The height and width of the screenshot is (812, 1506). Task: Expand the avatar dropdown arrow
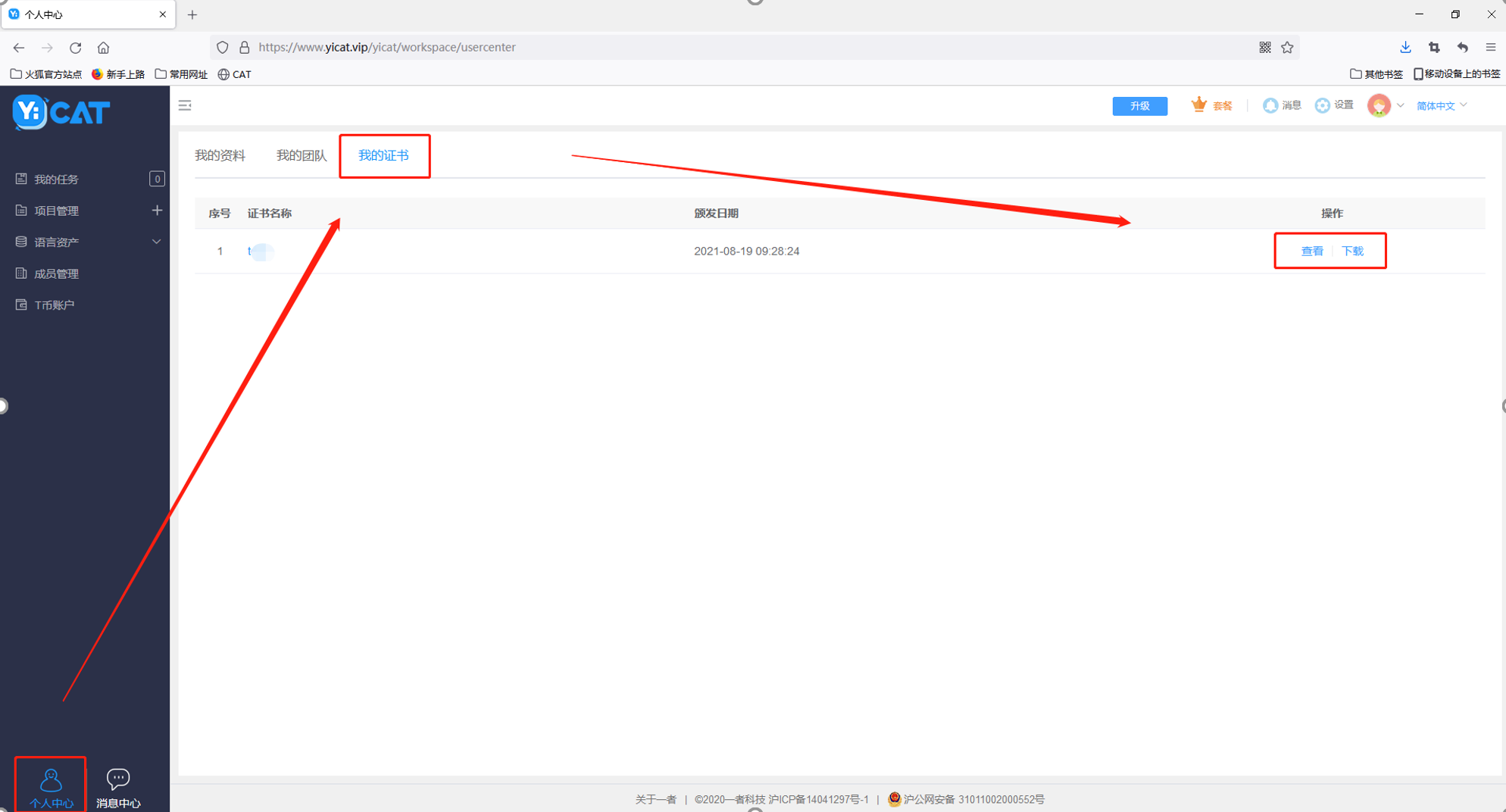pyautogui.click(x=1400, y=105)
